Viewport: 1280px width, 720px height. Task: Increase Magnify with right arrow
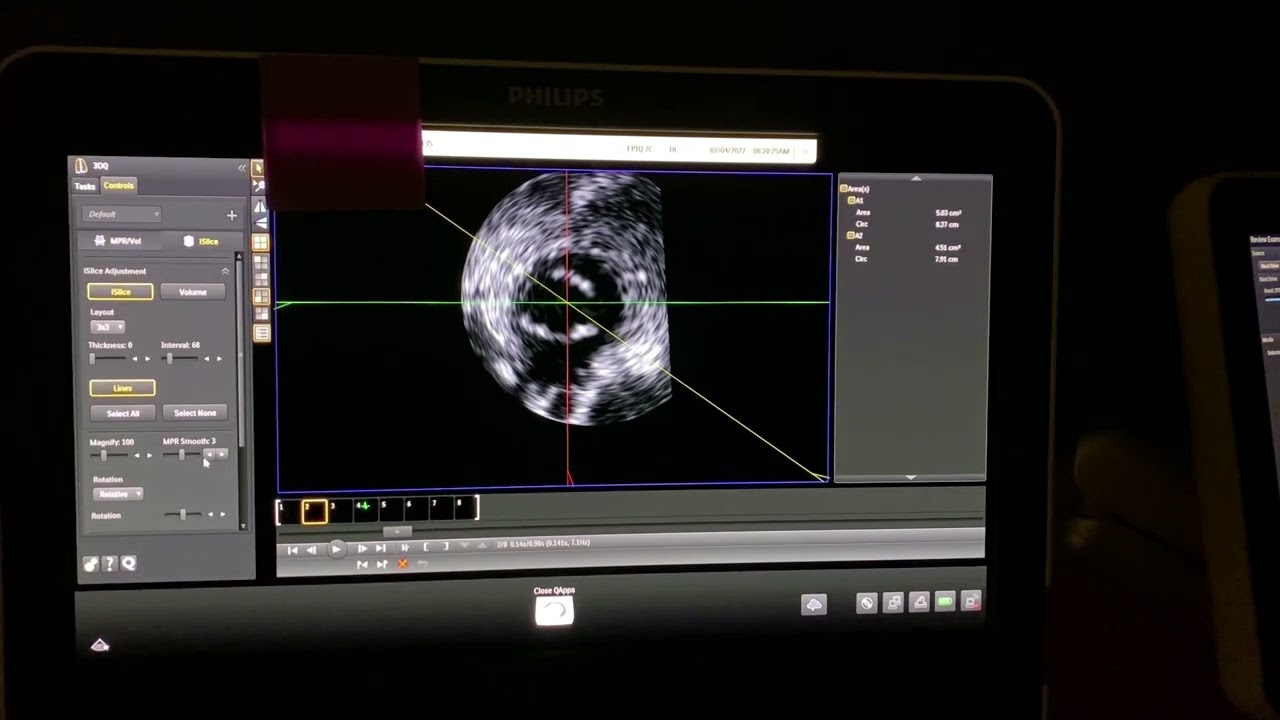[x=150, y=454]
